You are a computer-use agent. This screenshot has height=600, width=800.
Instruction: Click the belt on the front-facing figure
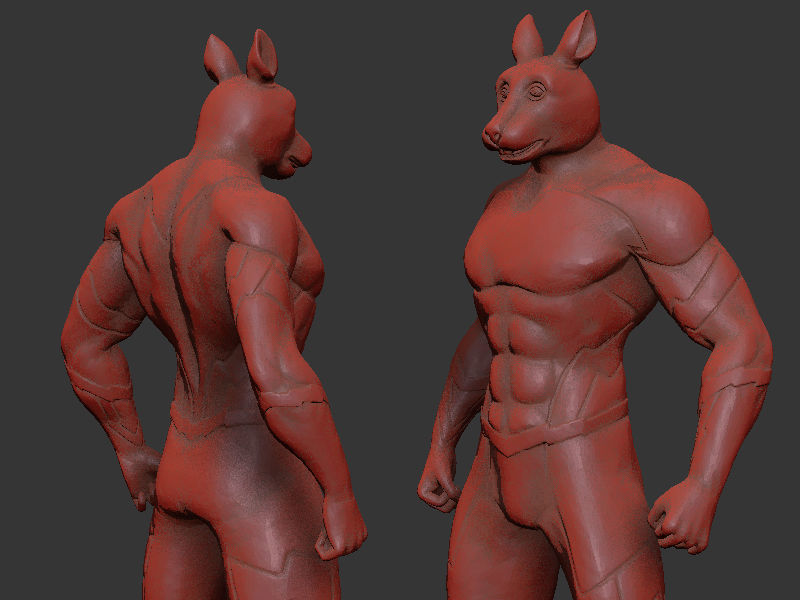click(x=554, y=428)
